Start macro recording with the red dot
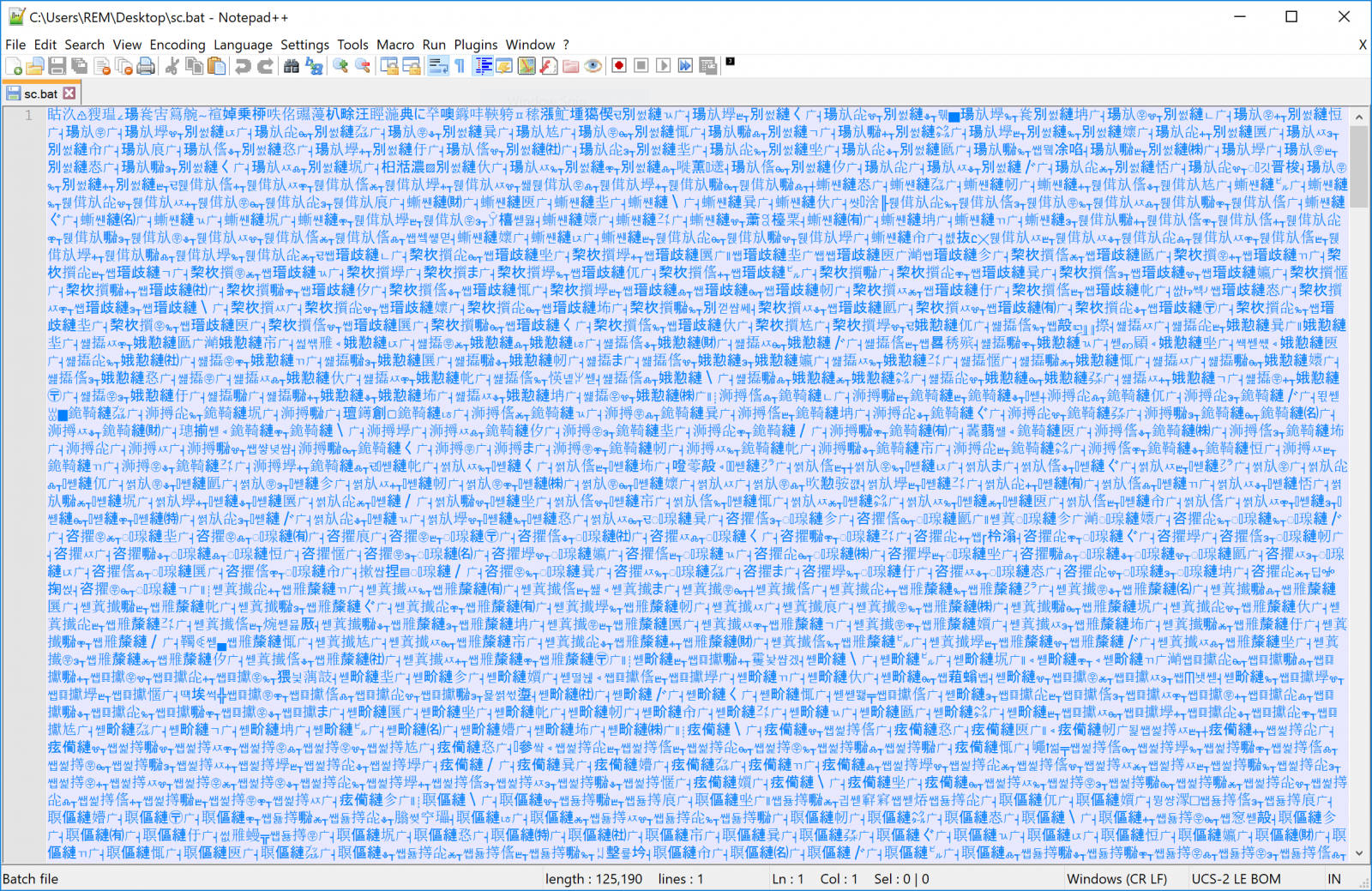This screenshot has height=891, width=1372. tap(619, 66)
